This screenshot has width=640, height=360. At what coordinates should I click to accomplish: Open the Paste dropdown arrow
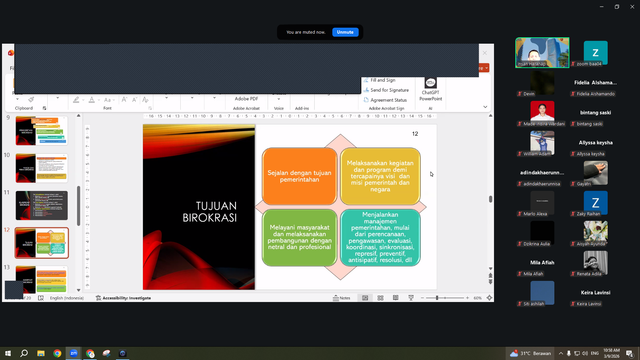pos(17,100)
